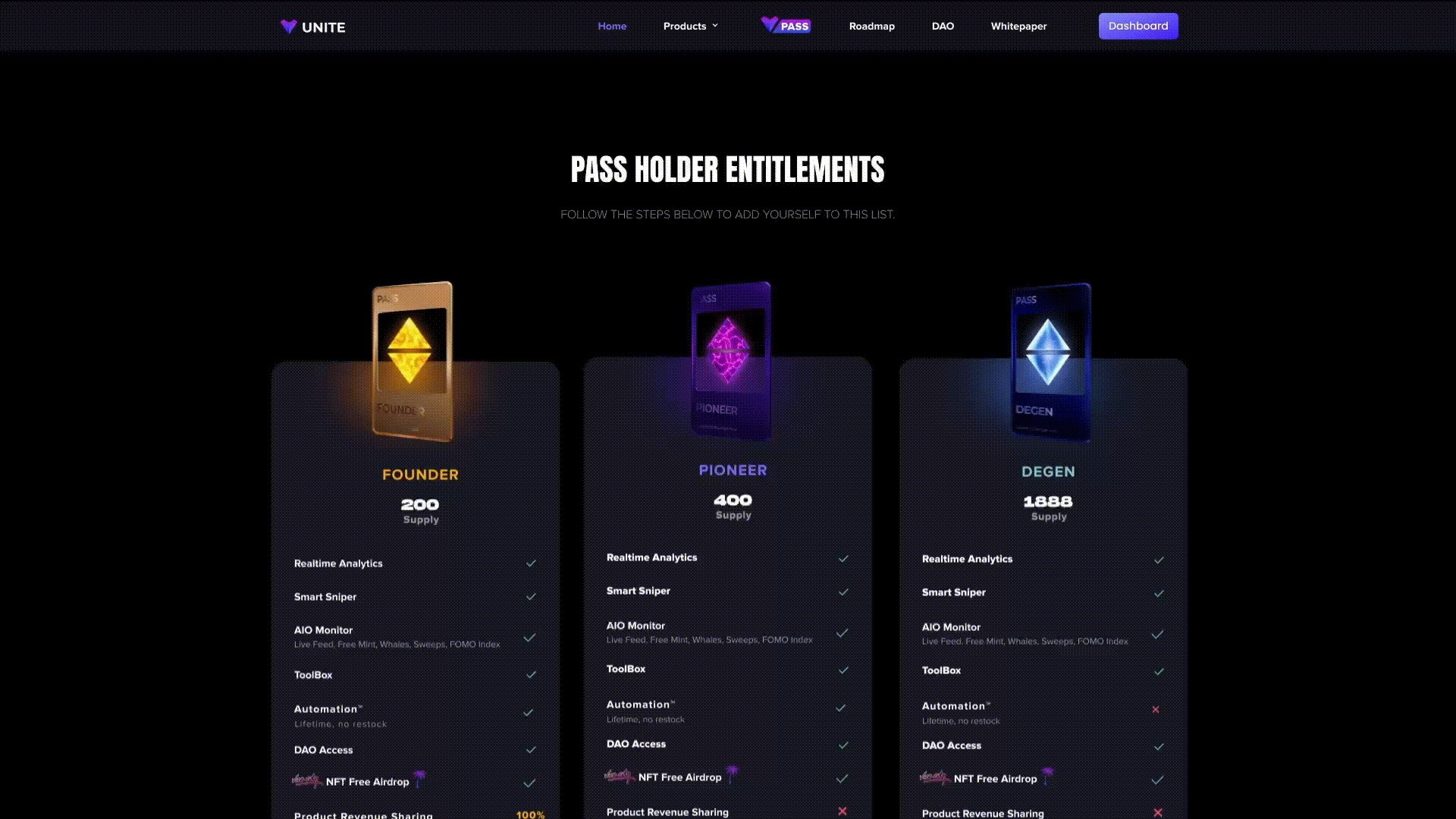Expand the Products dropdown chevron
The width and height of the screenshot is (1456, 819).
point(714,26)
